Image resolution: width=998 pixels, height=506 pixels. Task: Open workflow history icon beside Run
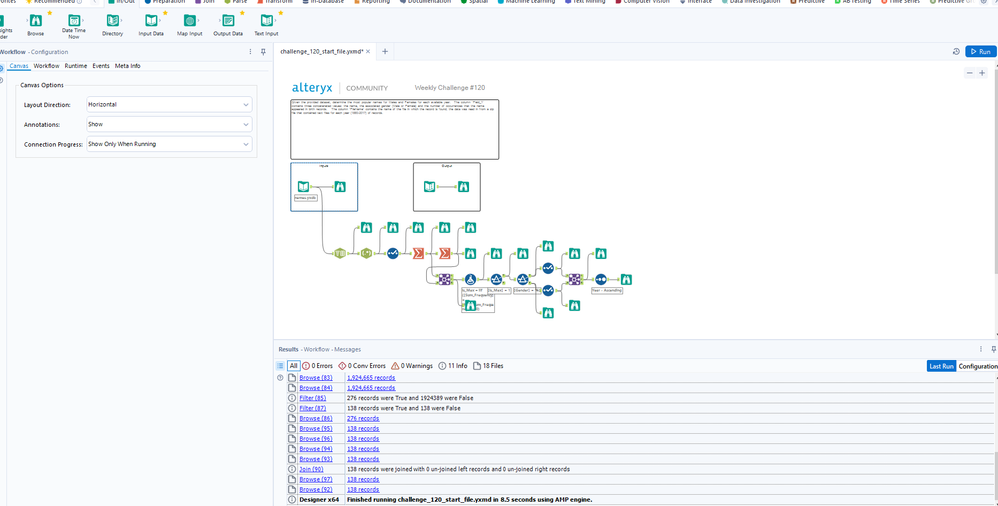pos(956,52)
